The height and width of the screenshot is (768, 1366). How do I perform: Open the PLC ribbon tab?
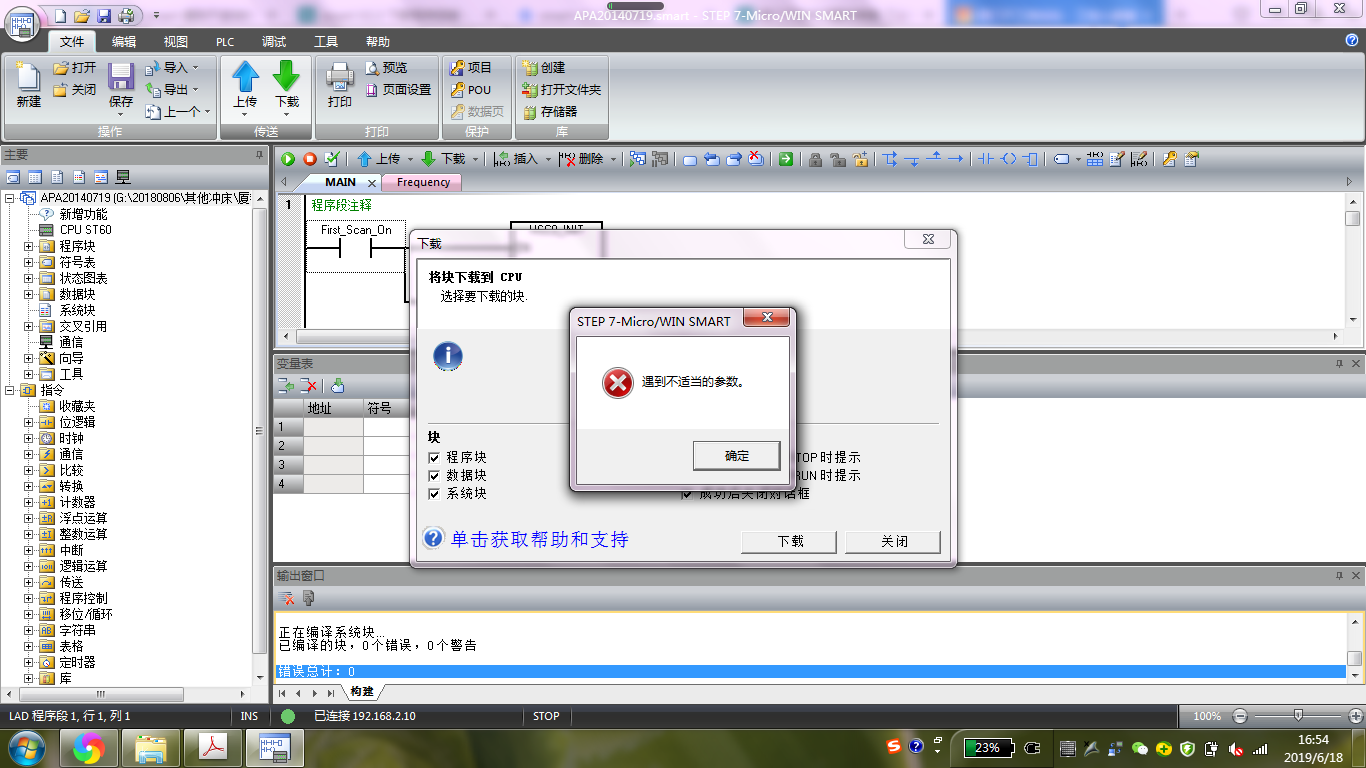click(225, 42)
